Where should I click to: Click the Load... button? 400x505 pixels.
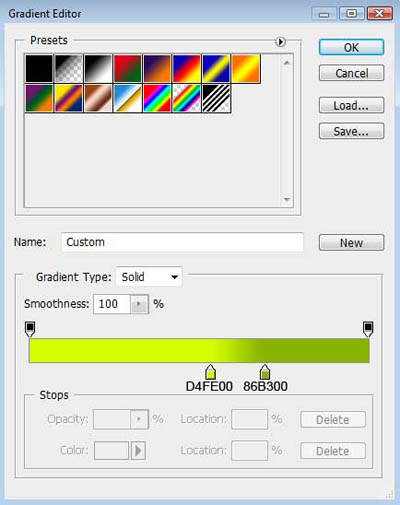351,105
